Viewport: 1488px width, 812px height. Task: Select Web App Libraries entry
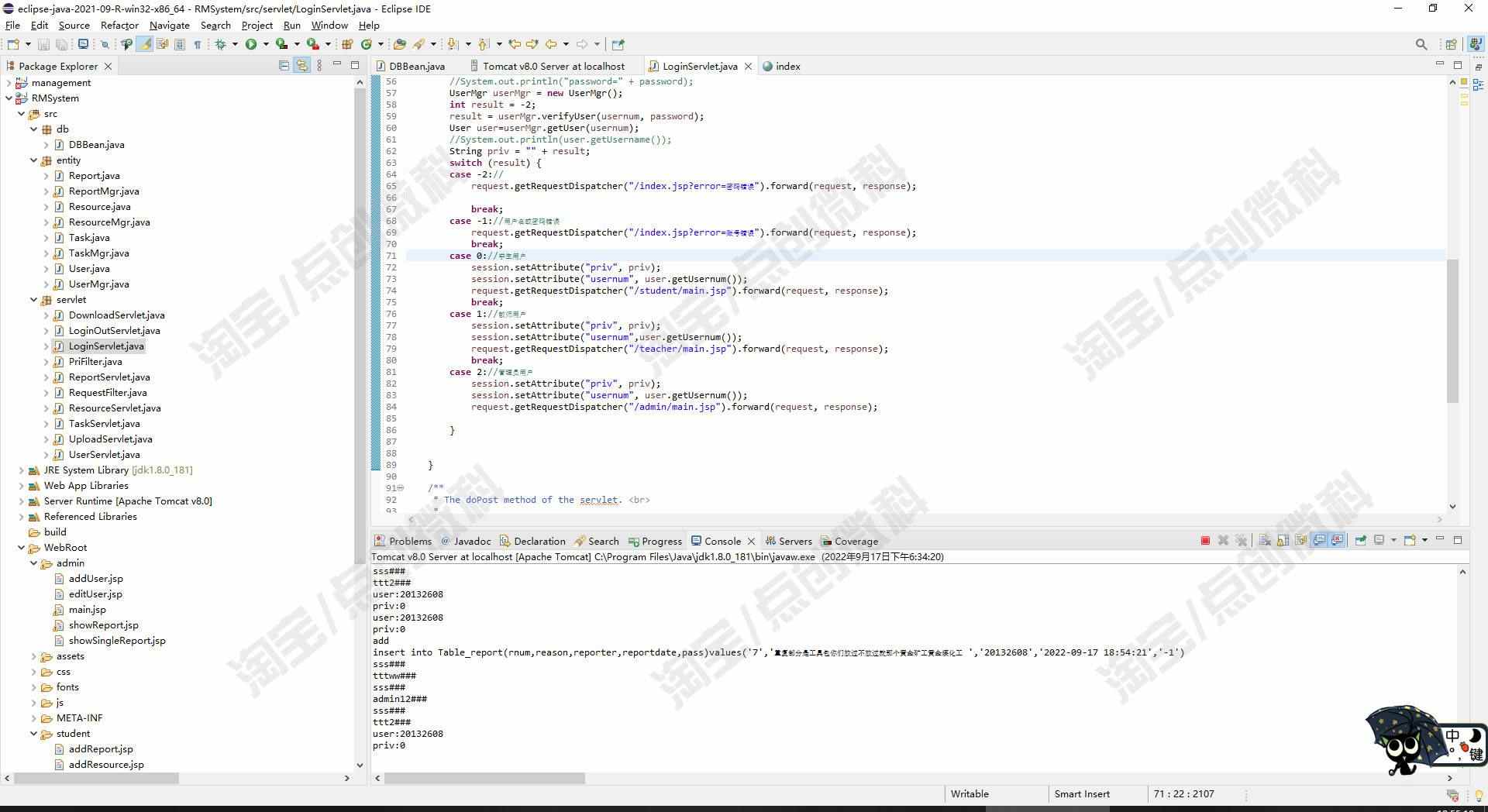point(86,486)
